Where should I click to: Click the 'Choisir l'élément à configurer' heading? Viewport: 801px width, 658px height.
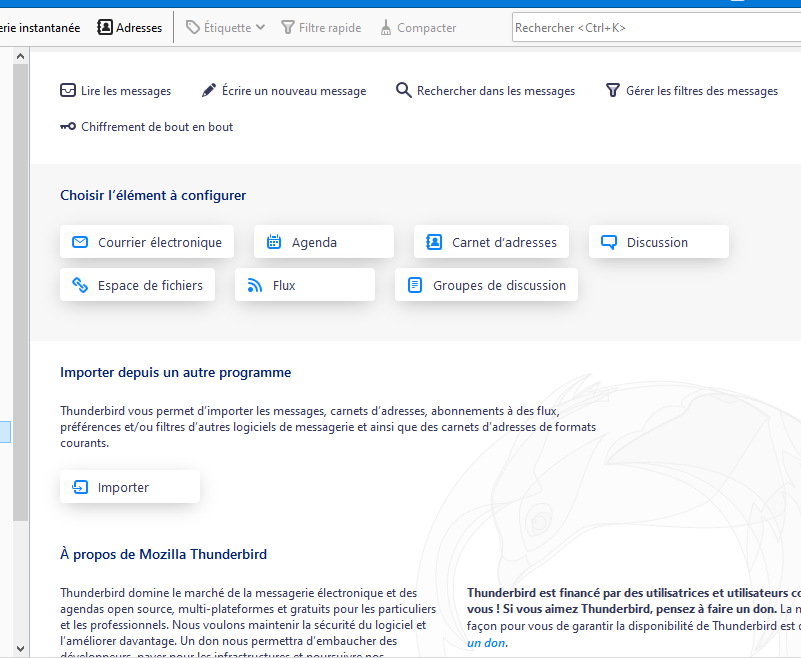click(153, 195)
